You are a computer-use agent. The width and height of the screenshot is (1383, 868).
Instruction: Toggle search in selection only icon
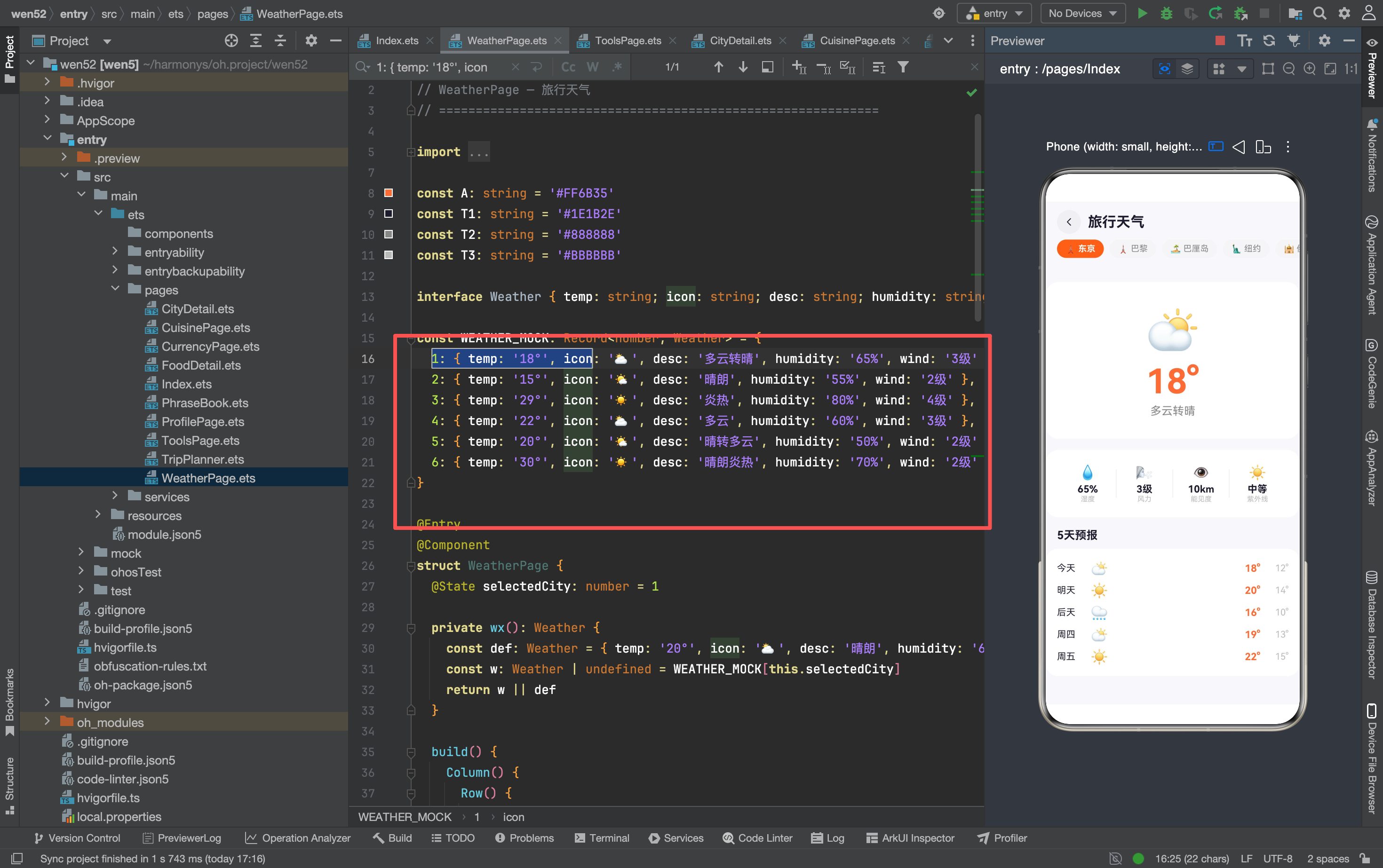click(767, 67)
